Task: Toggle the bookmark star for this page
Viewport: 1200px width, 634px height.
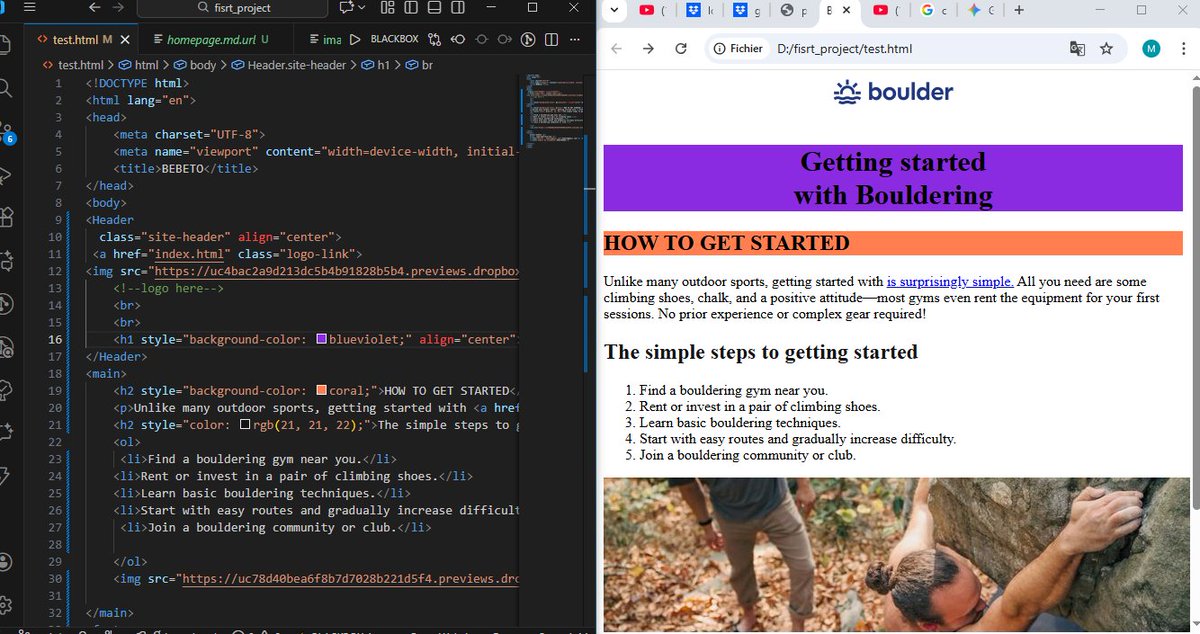Action: click(x=1106, y=48)
